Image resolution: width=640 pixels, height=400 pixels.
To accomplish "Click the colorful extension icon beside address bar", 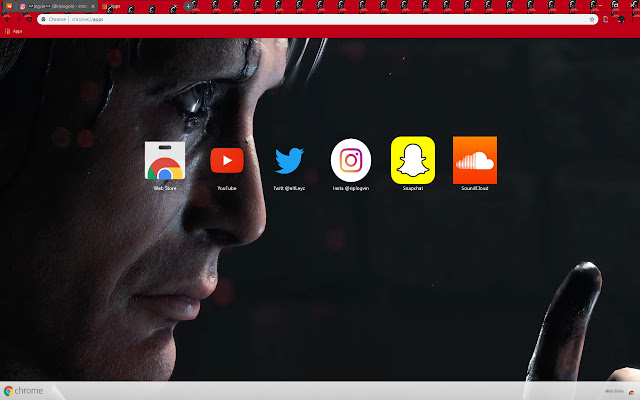I will [606, 19].
